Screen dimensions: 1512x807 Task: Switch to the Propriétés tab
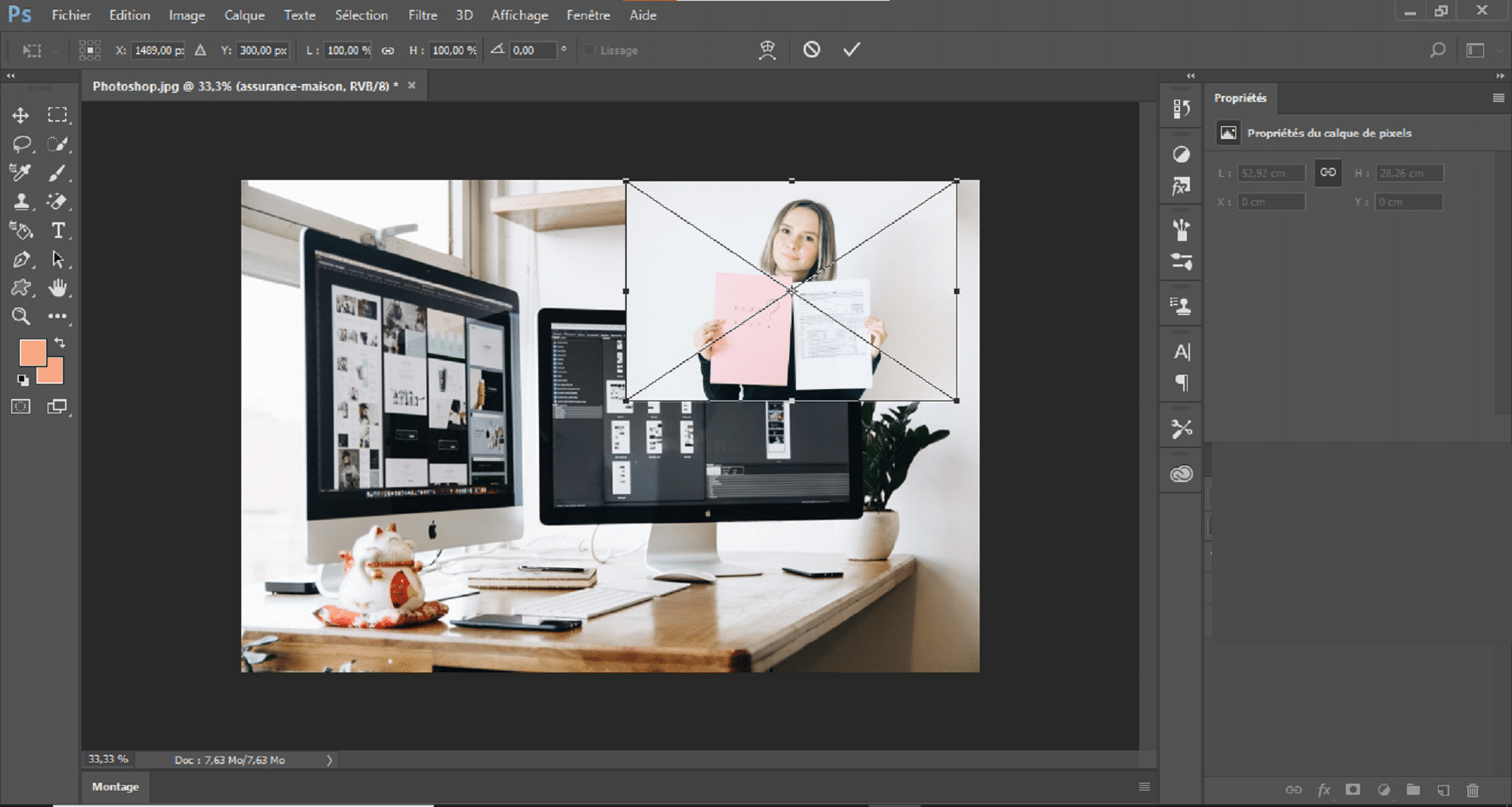(x=1240, y=97)
